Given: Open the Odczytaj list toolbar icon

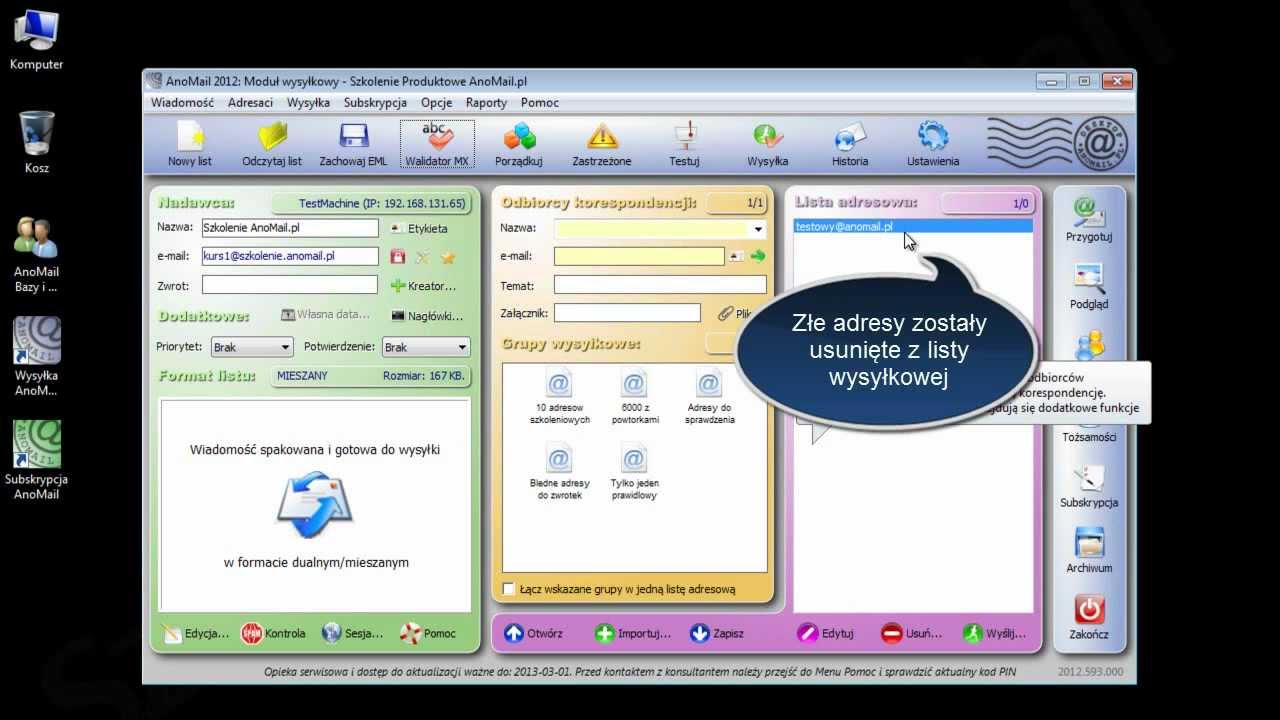Looking at the screenshot, I should tap(272, 144).
